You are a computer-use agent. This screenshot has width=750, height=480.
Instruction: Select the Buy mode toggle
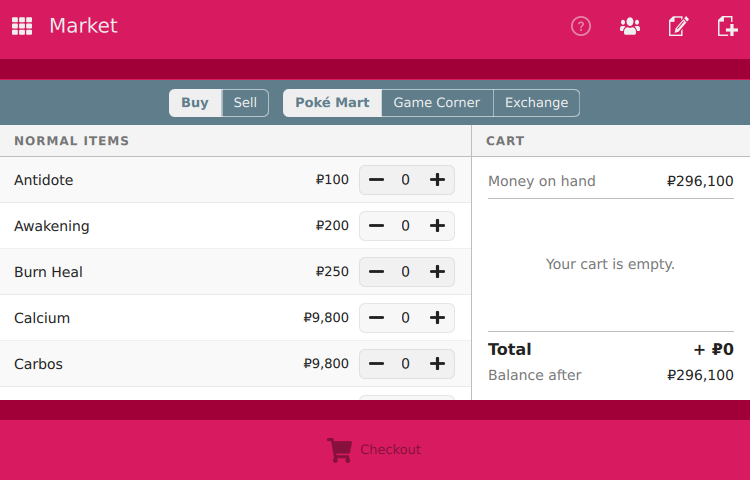(195, 103)
